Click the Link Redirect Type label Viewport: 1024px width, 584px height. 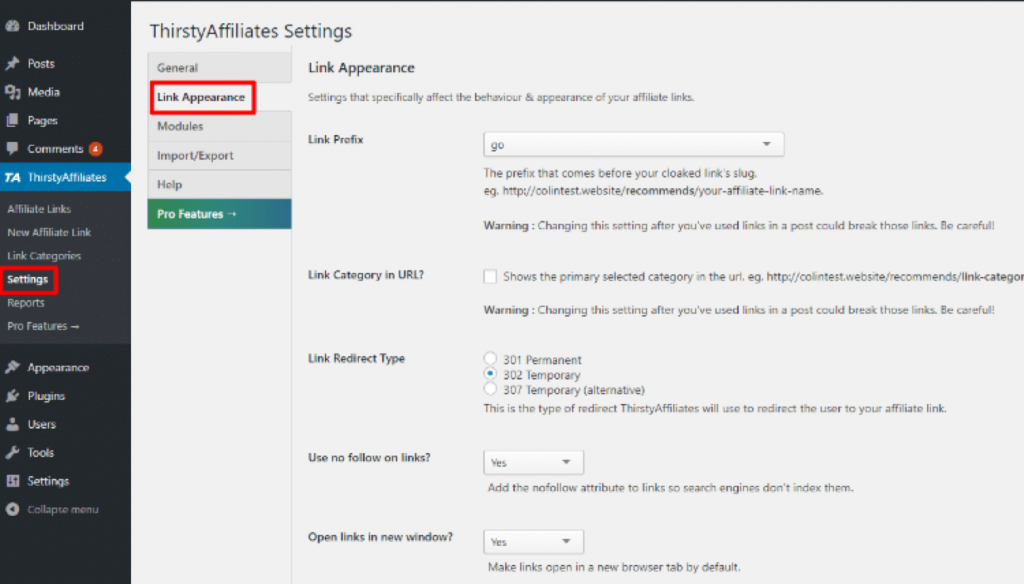(357, 358)
